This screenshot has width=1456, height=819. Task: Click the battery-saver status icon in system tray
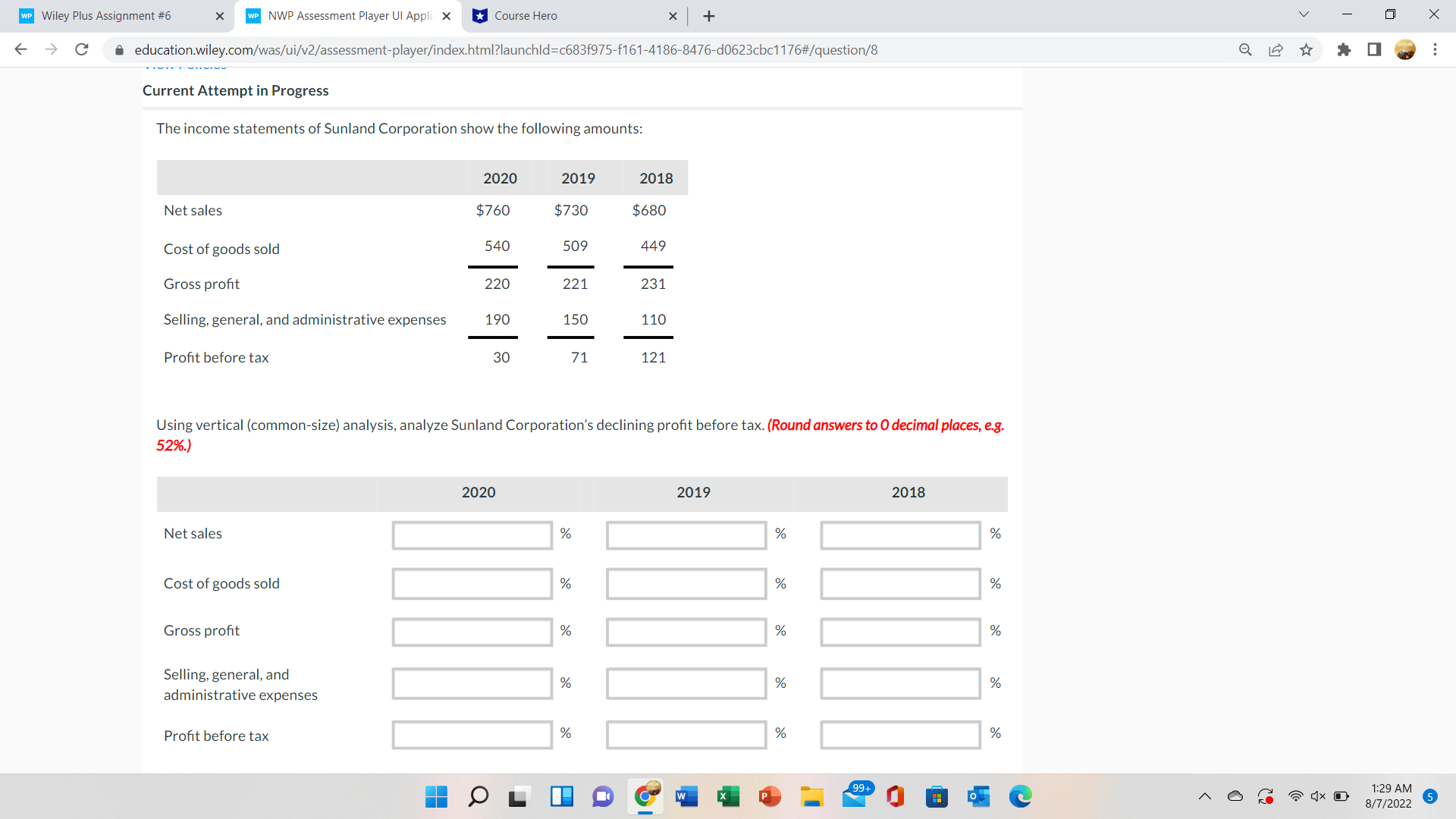tap(1341, 796)
